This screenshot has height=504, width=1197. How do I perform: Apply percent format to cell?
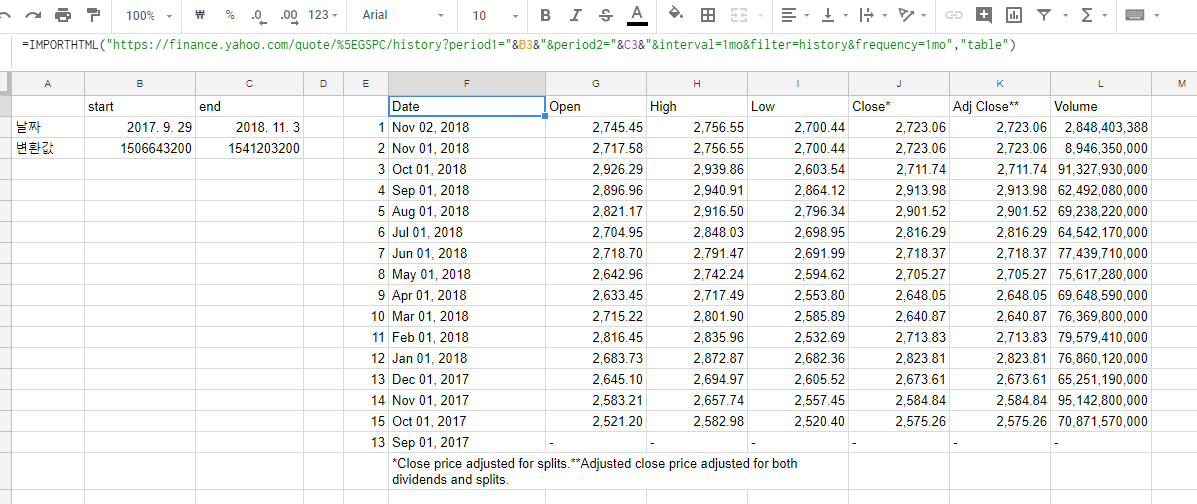(x=230, y=15)
